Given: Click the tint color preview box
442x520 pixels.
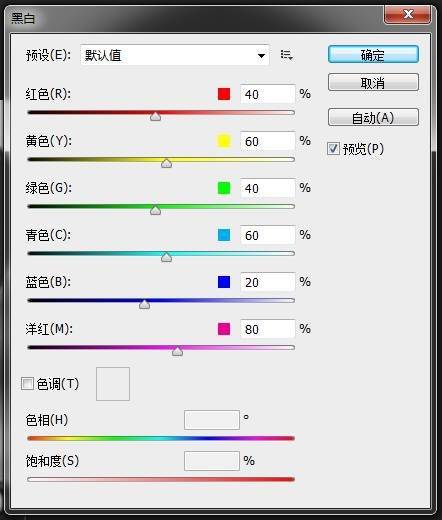Looking at the screenshot, I should 113,384.
